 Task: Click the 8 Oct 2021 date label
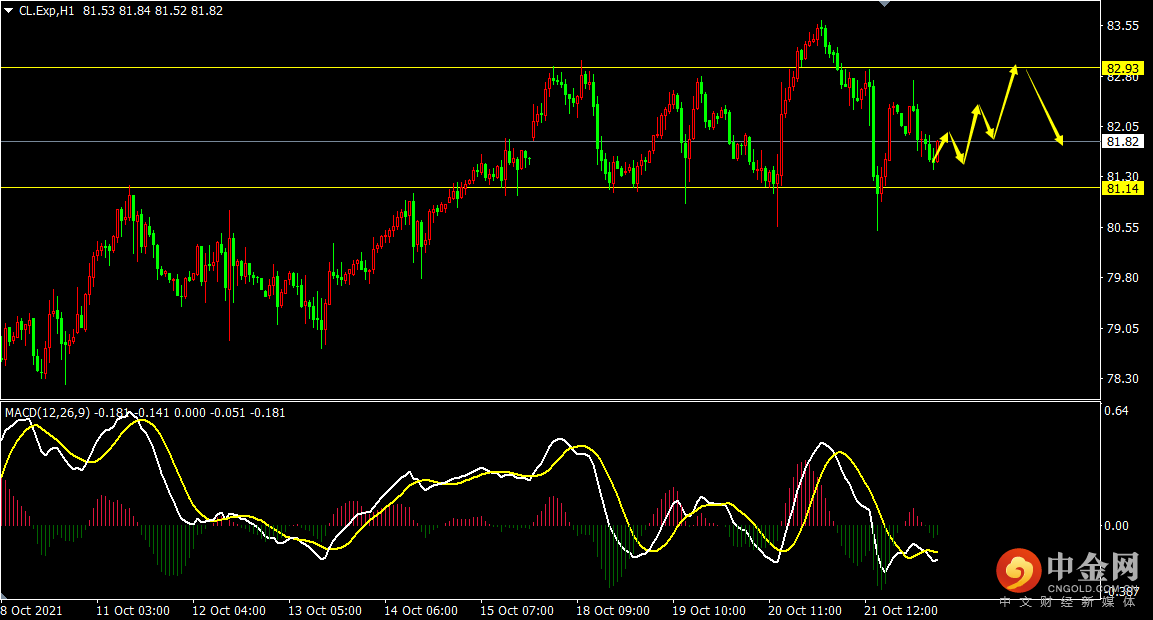[x=32, y=610]
